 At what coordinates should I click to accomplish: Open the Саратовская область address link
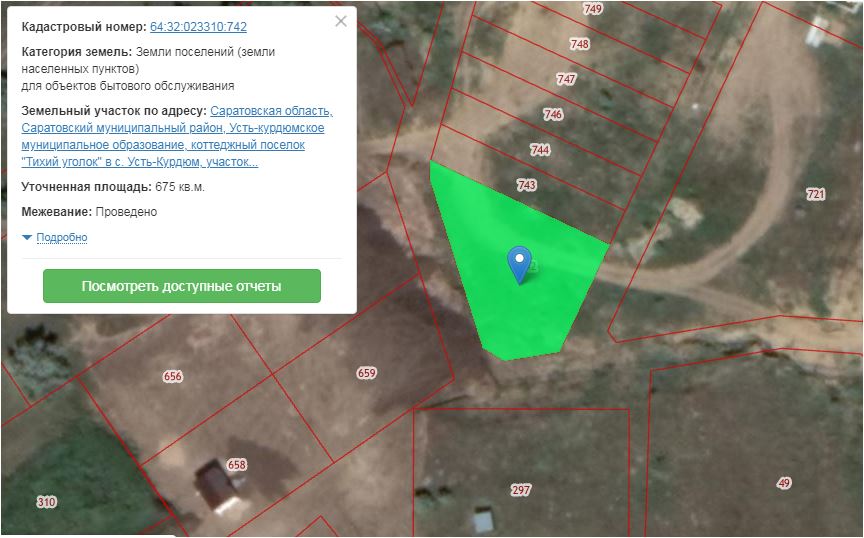pos(177,136)
